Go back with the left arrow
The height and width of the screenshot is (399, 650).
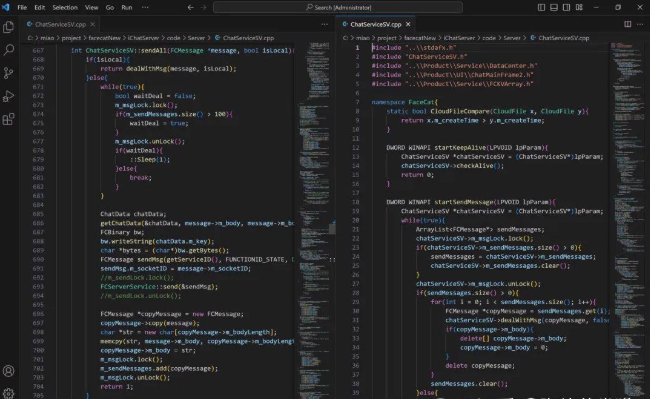(190, 7)
